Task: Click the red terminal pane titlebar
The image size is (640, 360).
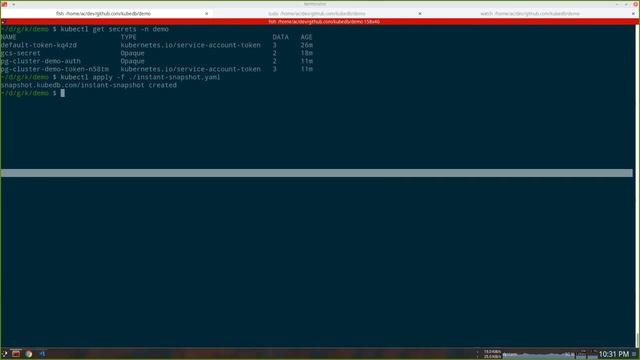Action: [x=319, y=22]
